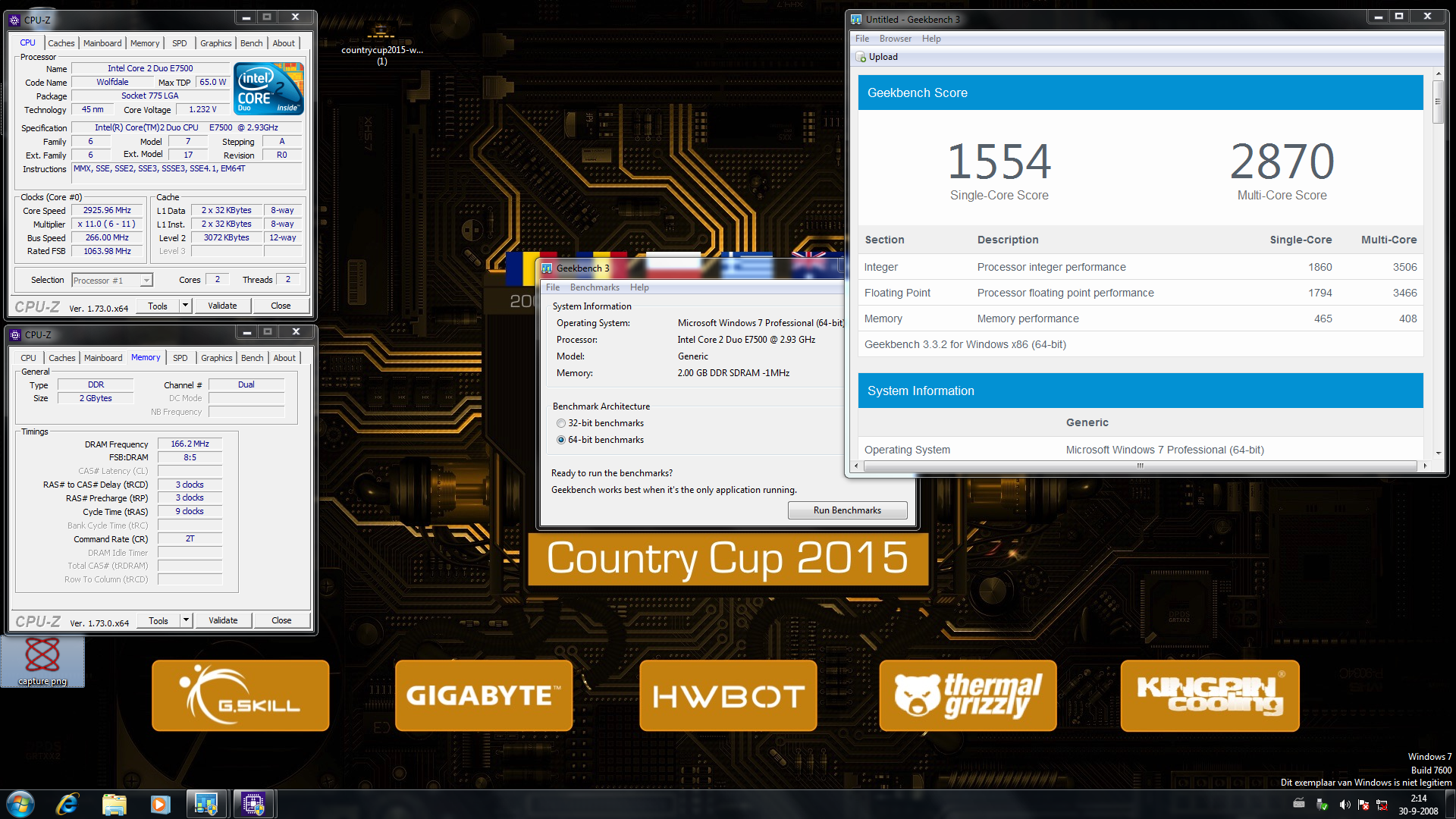The height and width of the screenshot is (819, 1456).
Task: Click Close button in bottom CPU-Z window
Action: point(281,620)
